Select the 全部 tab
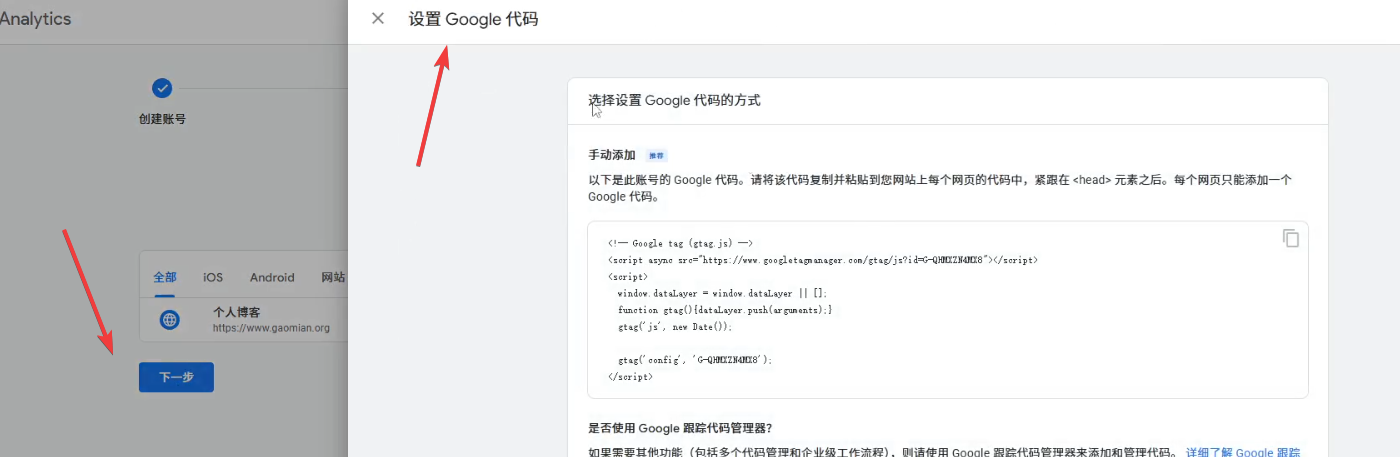The height and width of the screenshot is (457, 1400). [164, 277]
